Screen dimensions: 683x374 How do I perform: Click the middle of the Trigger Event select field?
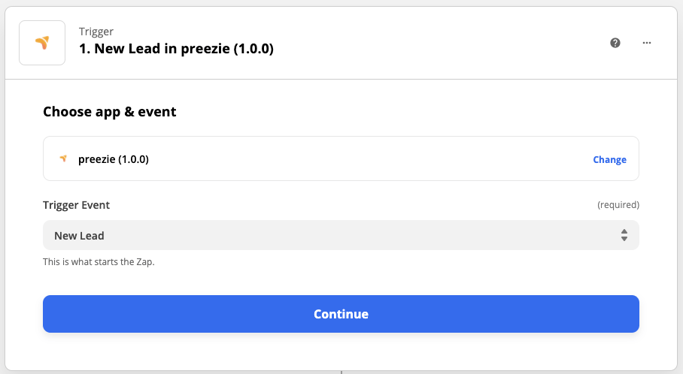(x=341, y=235)
